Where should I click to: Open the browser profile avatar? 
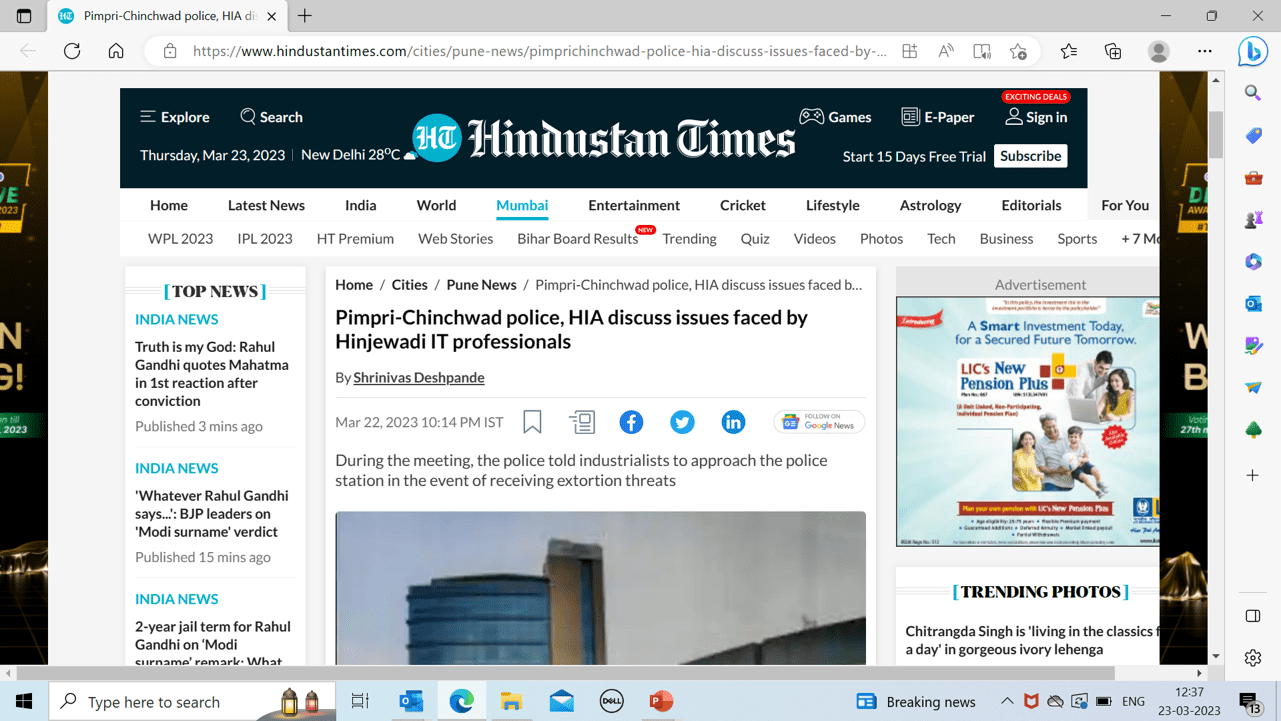pos(1159,51)
